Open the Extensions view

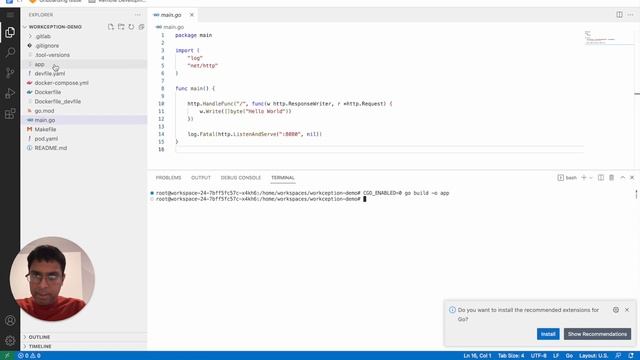[x=10, y=114]
